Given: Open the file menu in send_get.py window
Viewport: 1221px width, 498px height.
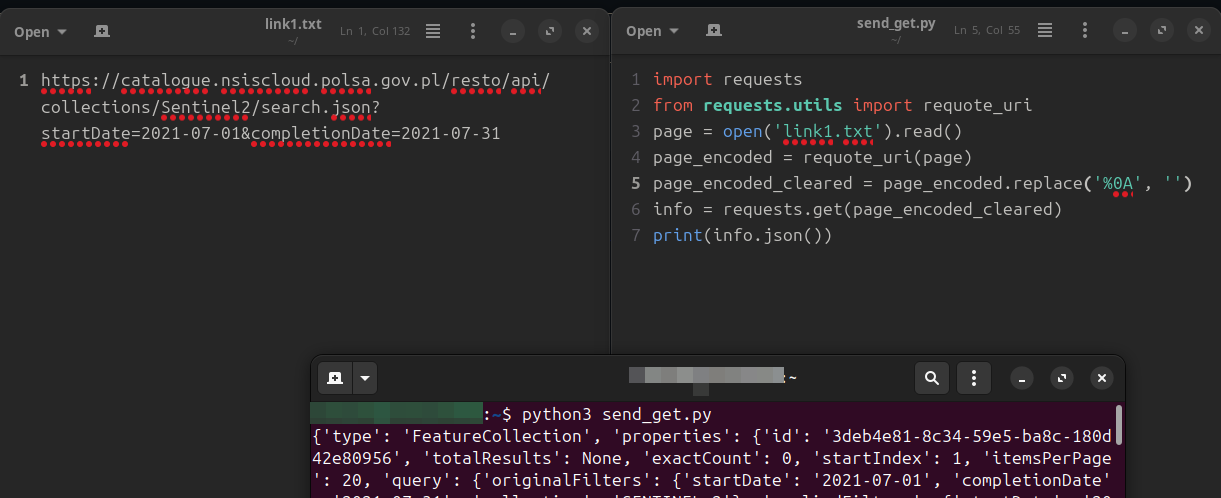Looking at the screenshot, I should coord(652,31).
